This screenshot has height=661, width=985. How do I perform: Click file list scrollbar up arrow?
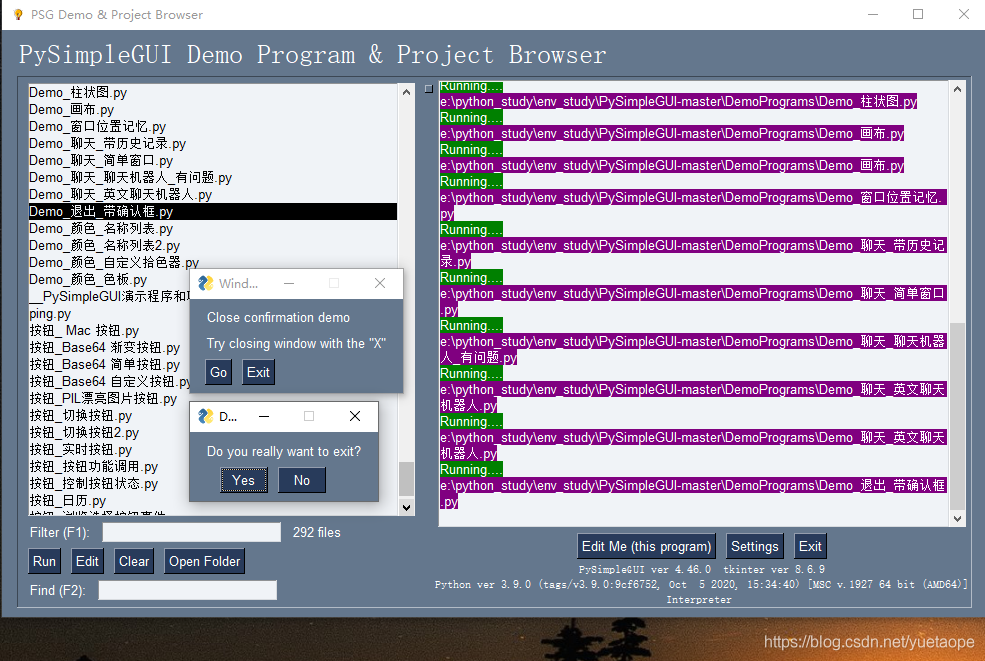coord(406,92)
